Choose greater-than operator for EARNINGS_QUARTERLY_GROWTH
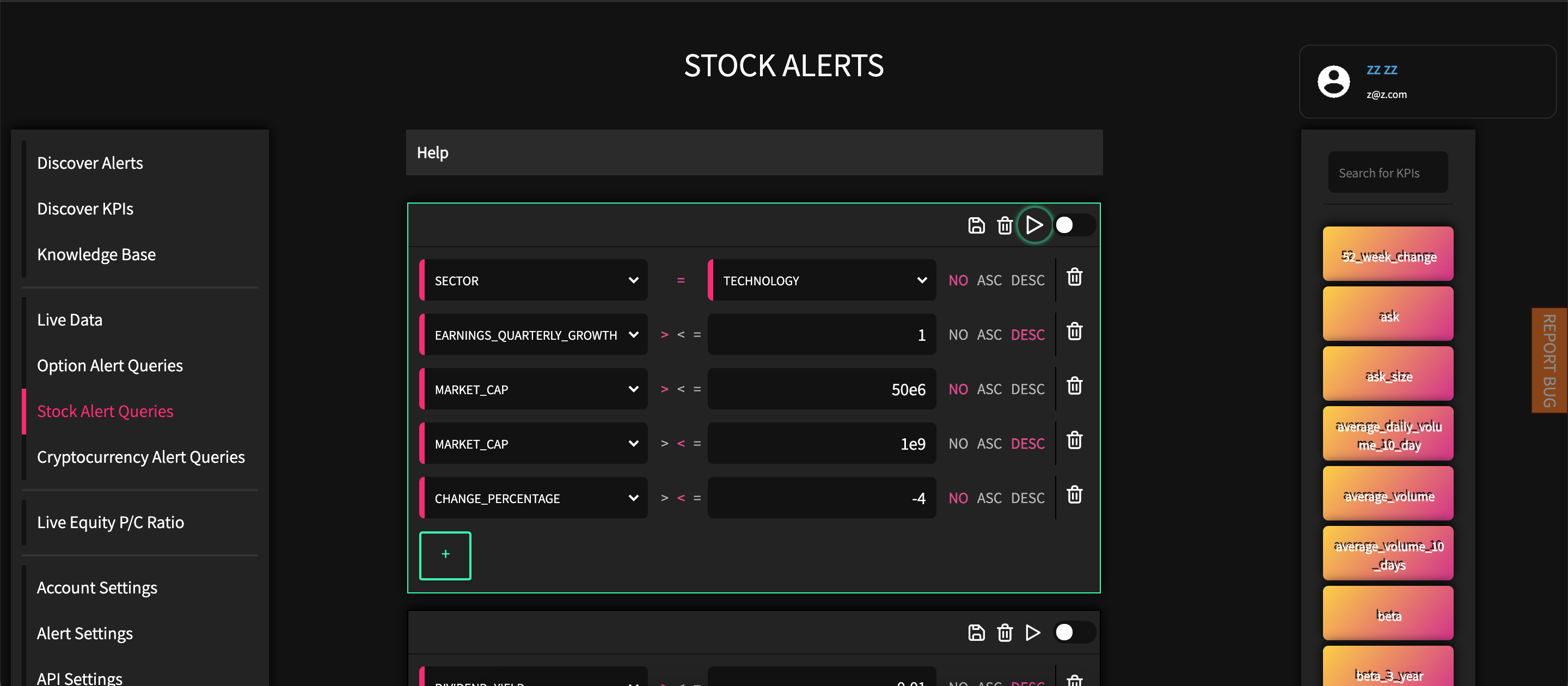This screenshot has width=1568, height=686. coord(665,334)
